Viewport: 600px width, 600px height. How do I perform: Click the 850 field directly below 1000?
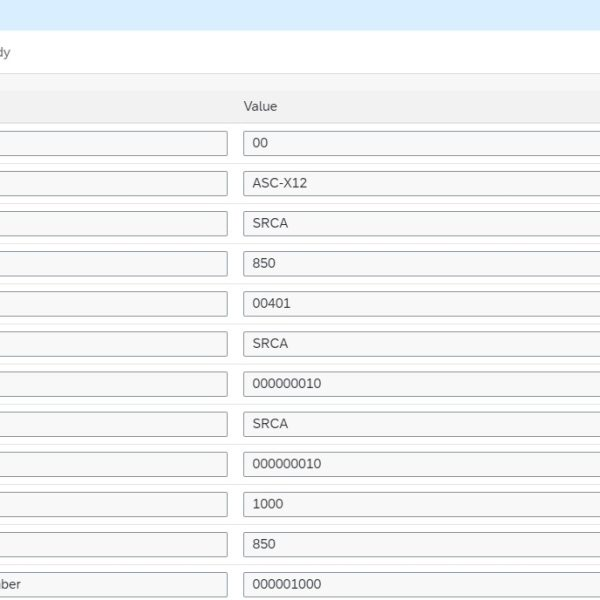pyautogui.click(x=420, y=543)
